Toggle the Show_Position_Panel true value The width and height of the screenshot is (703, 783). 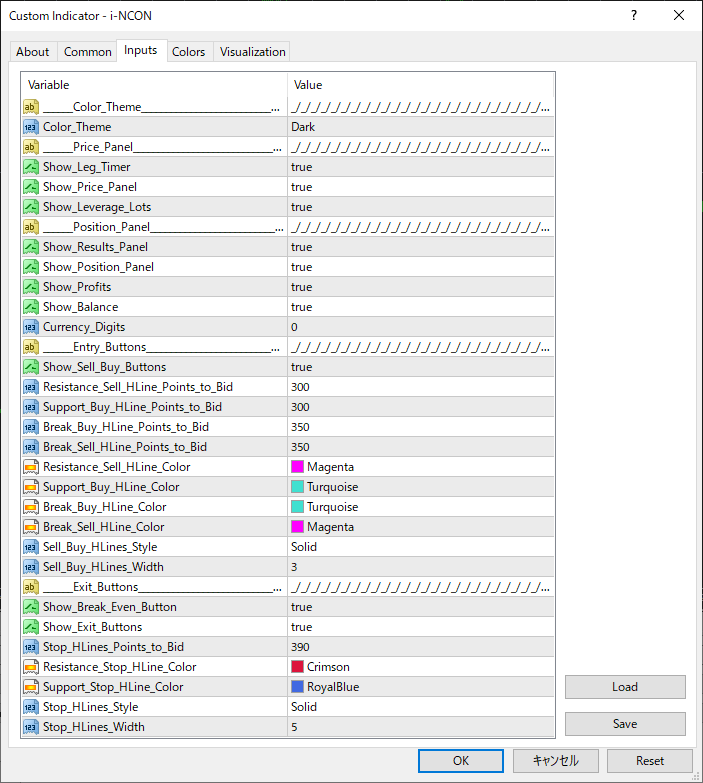(421, 267)
